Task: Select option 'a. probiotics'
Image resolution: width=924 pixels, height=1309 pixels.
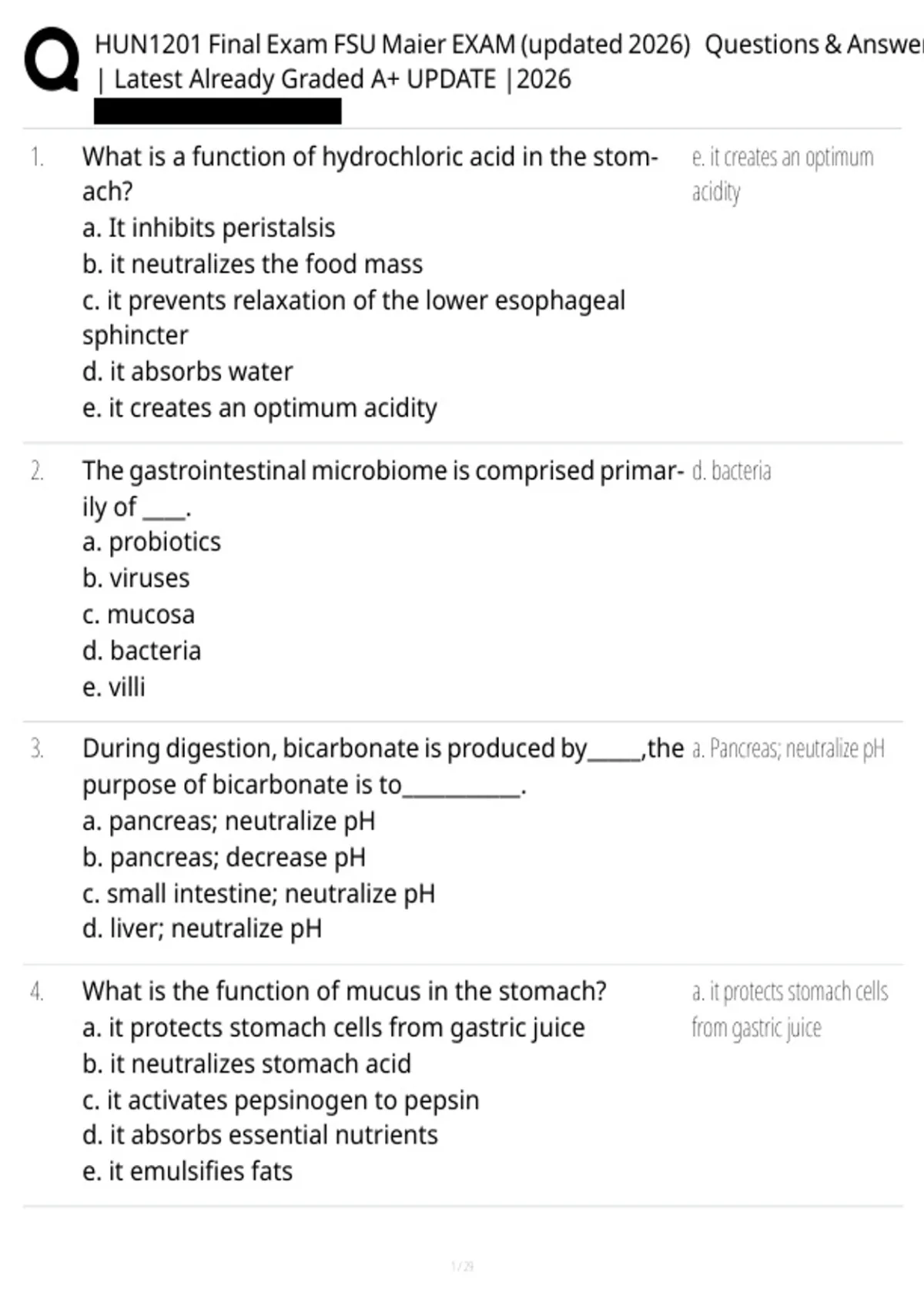Action: (151, 542)
